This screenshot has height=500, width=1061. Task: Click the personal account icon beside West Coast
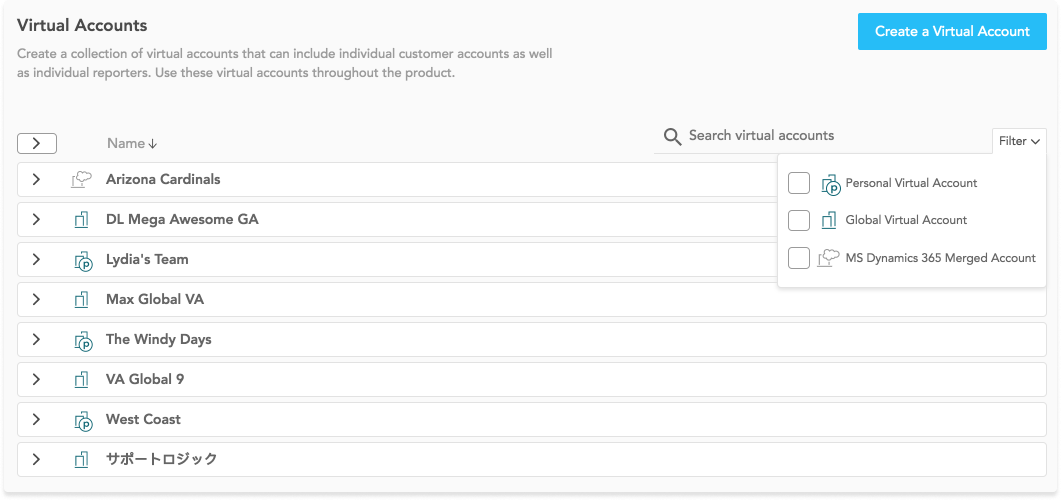click(83, 420)
